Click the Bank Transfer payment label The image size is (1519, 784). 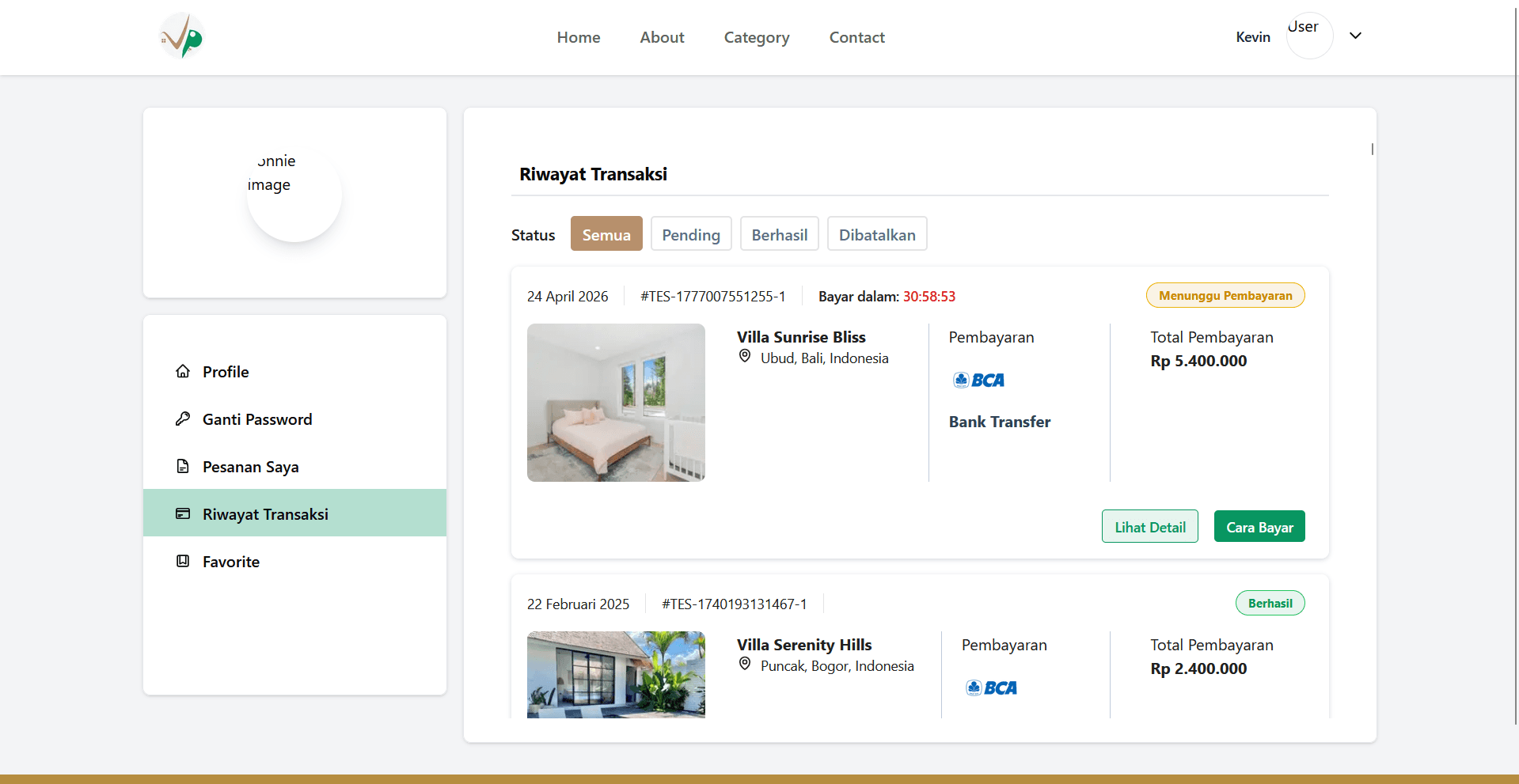point(1000,422)
